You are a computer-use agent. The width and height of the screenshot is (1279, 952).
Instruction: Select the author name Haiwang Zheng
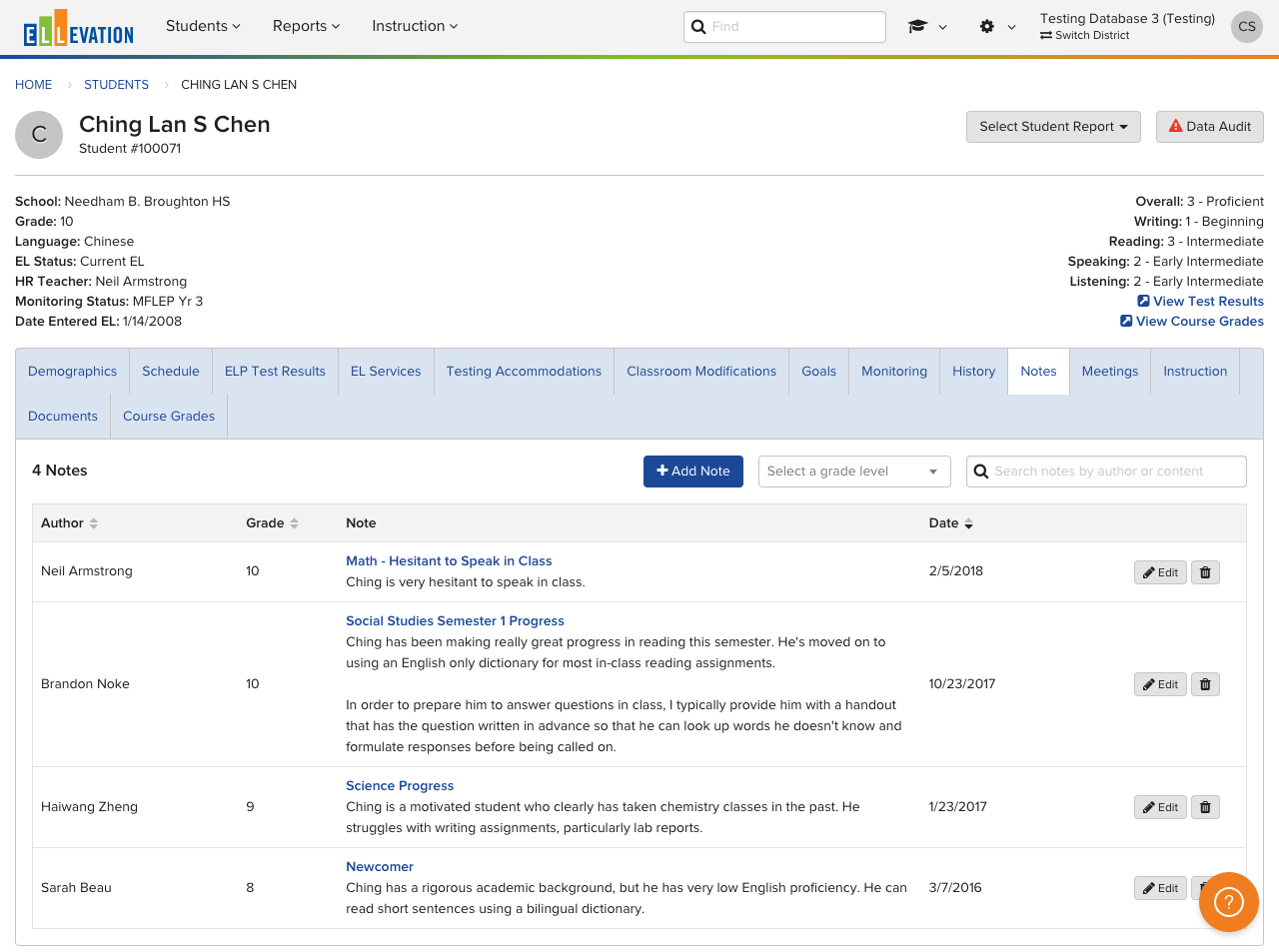pyautogui.click(x=89, y=807)
